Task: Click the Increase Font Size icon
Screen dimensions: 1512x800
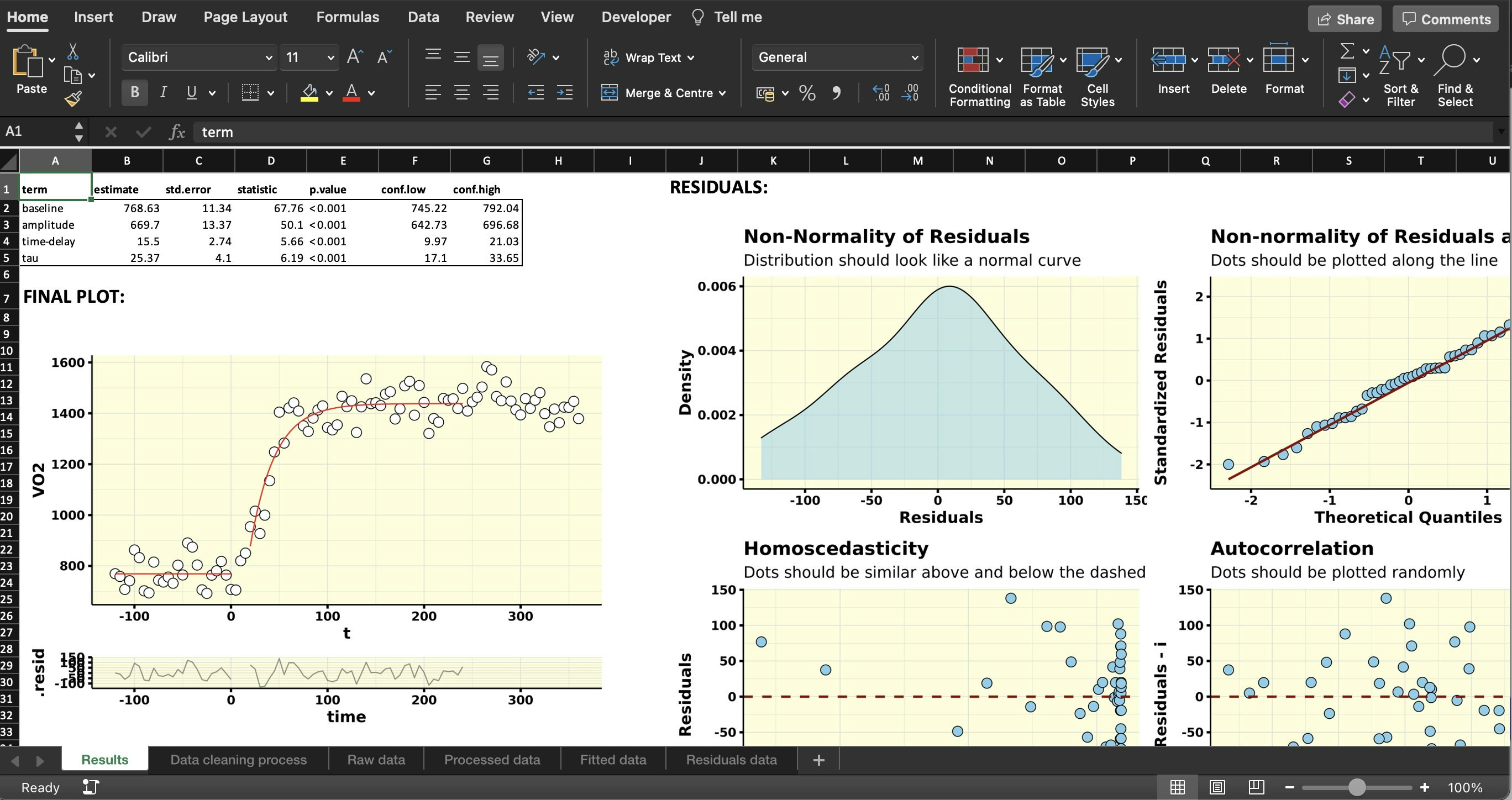Action: [x=355, y=57]
